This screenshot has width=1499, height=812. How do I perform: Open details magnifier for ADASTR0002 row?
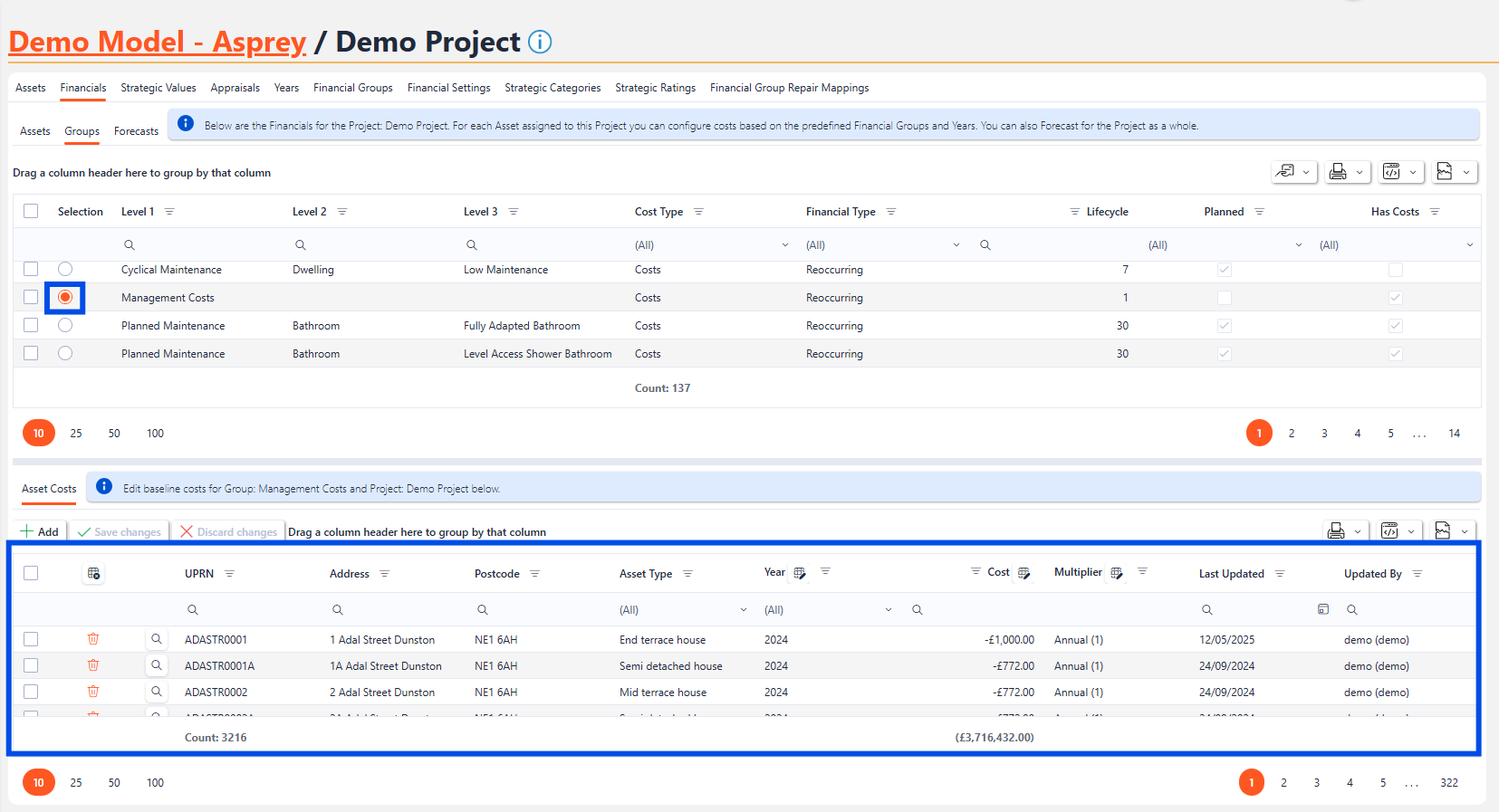(x=157, y=692)
